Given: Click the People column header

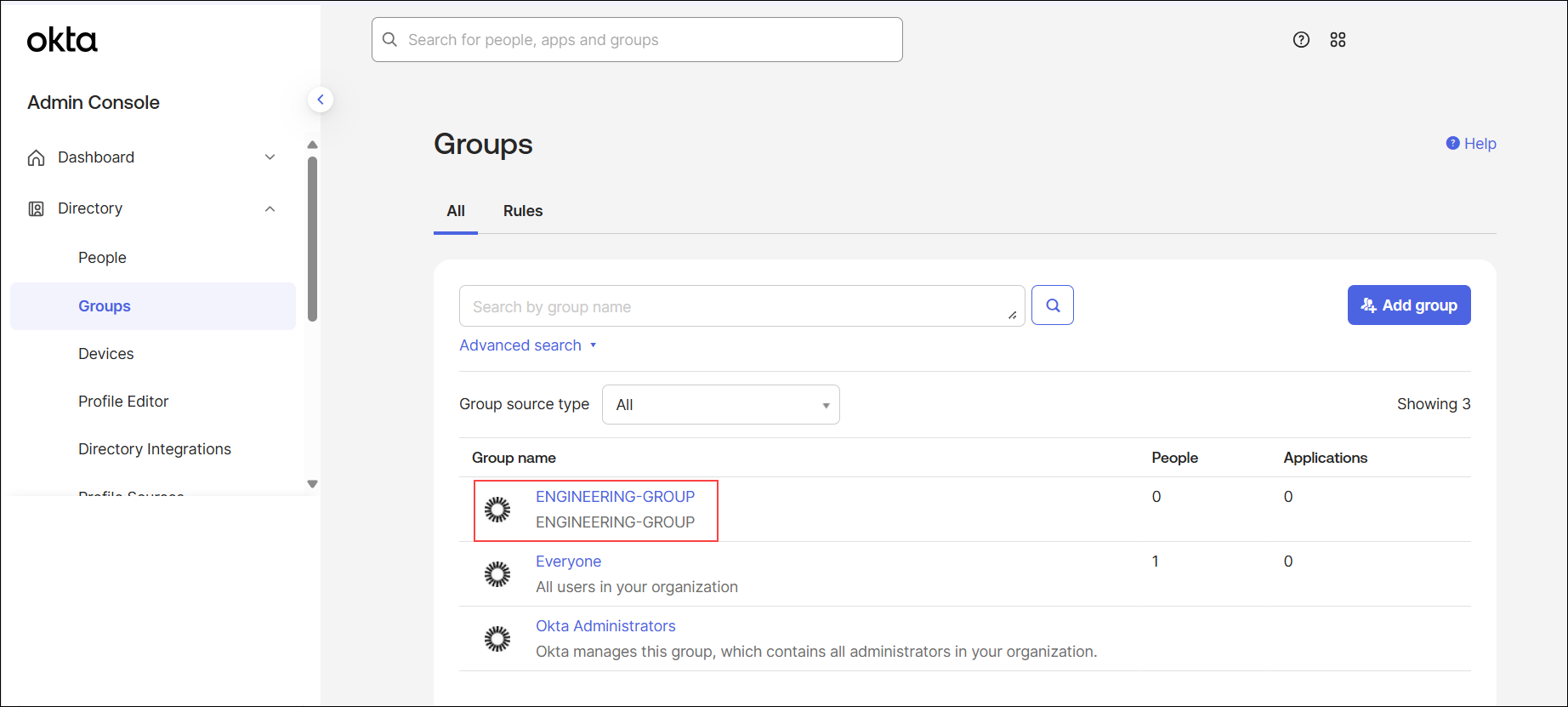Looking at the screenshot, I should point(1174,458).
